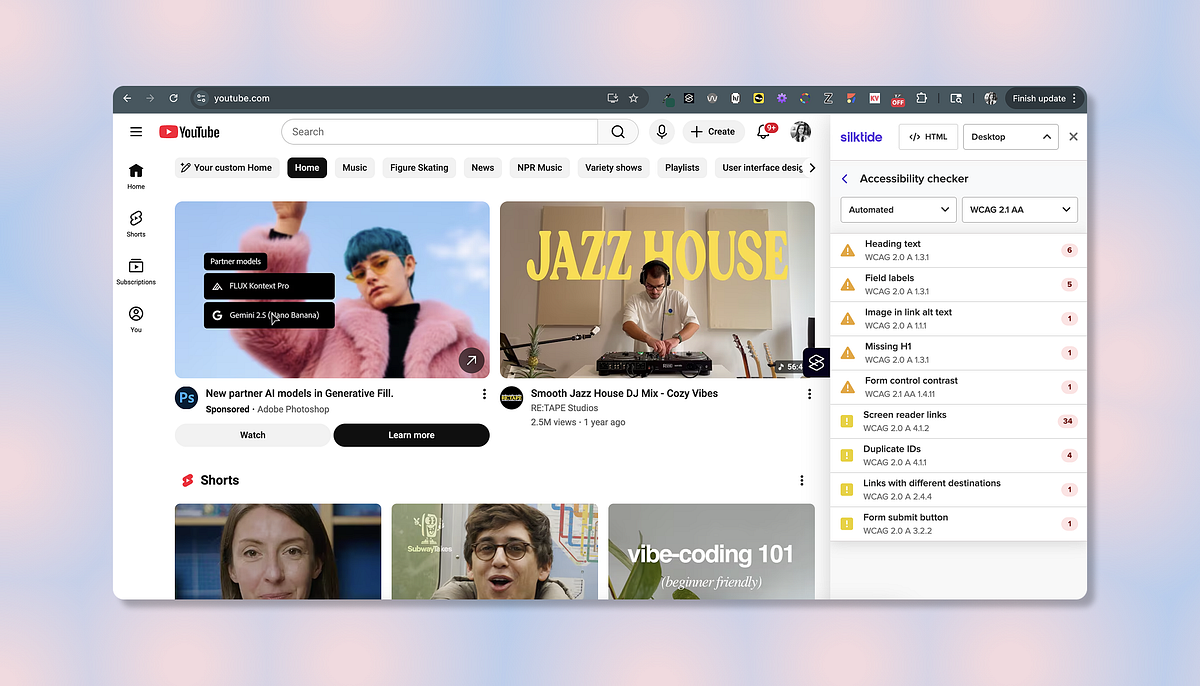Open the Smooth Jazz House DJ Mix title
Image resolution: width=1200 pixels, height=686 pixels.
[x=624, y=394]
